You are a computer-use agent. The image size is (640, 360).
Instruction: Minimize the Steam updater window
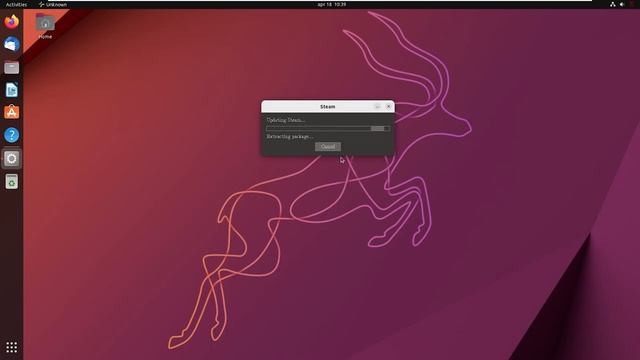point(377,107)
